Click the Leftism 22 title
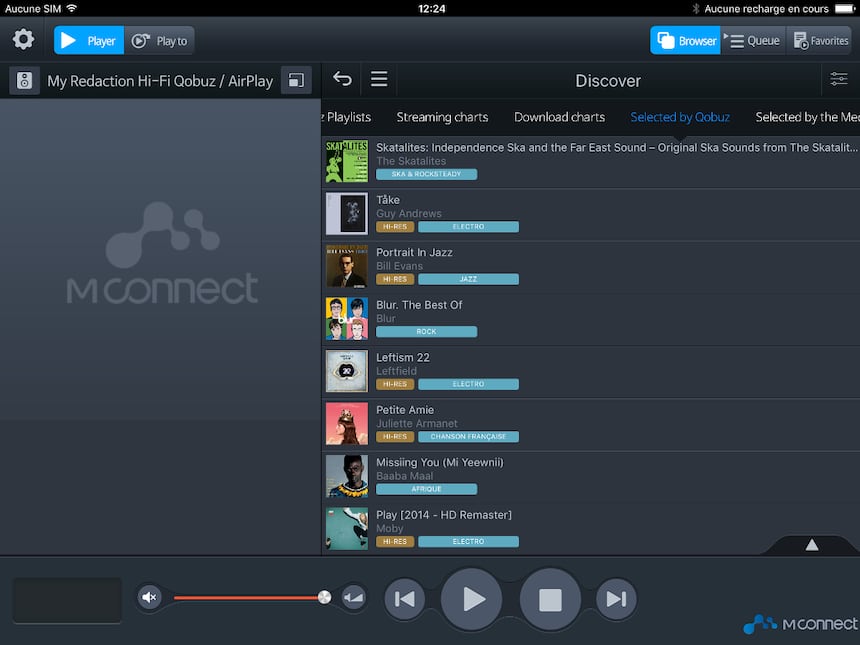The height and width of the screenshot is (645, 860). point(403,357)
